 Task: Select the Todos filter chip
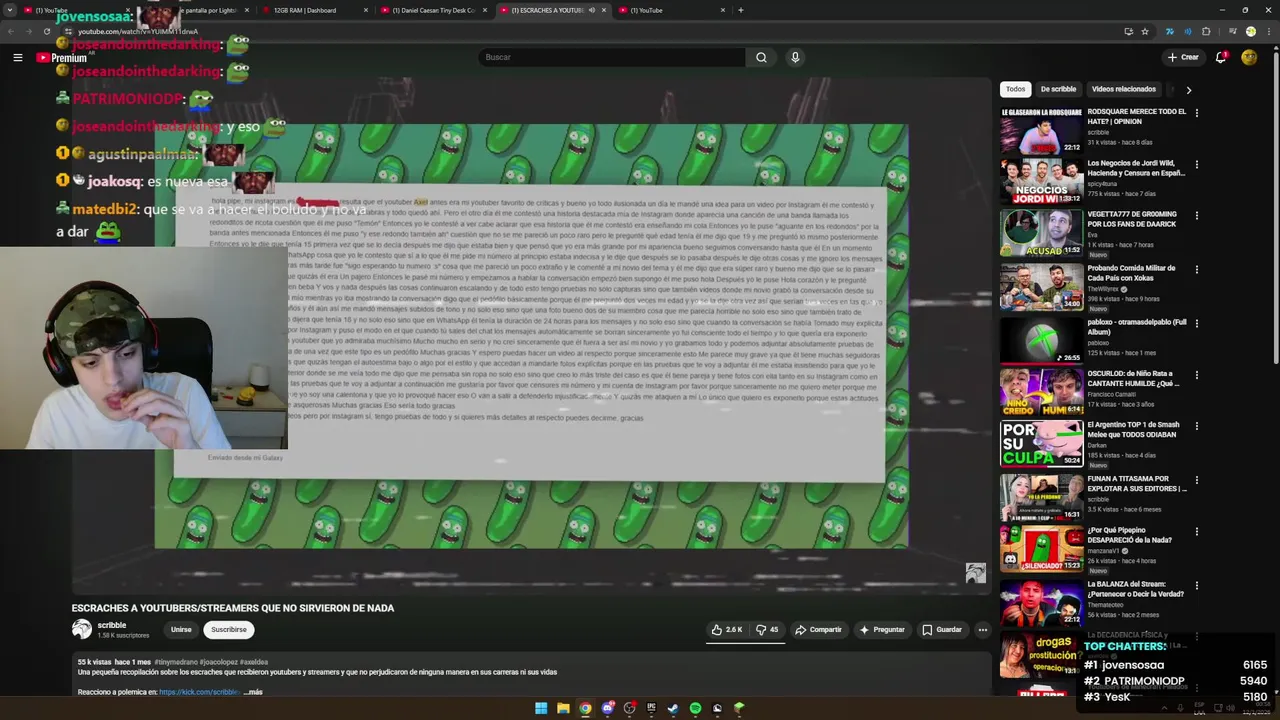coord(1015,89)
